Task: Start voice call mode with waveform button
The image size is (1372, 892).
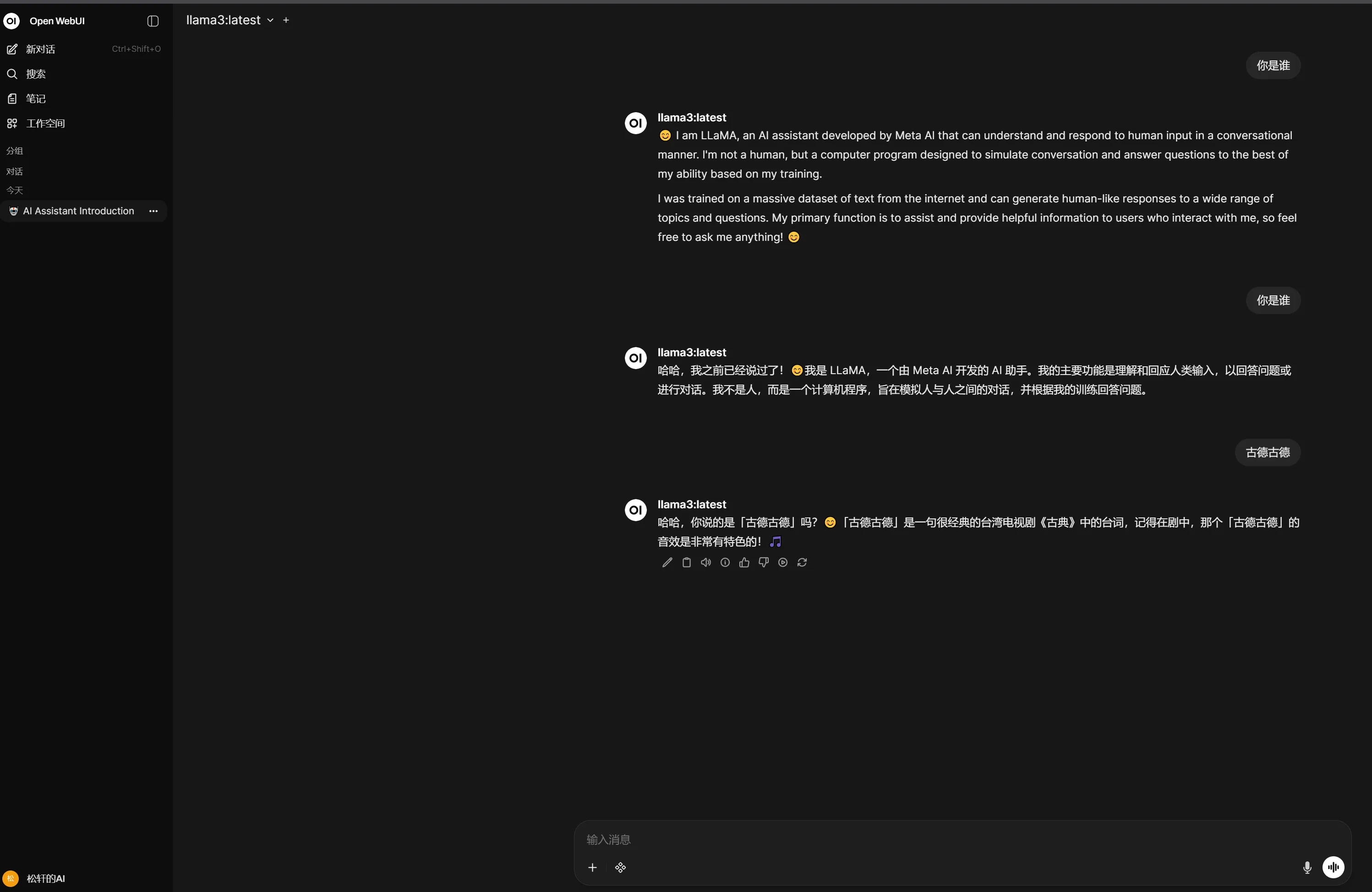Action: tap(1333, 867)
